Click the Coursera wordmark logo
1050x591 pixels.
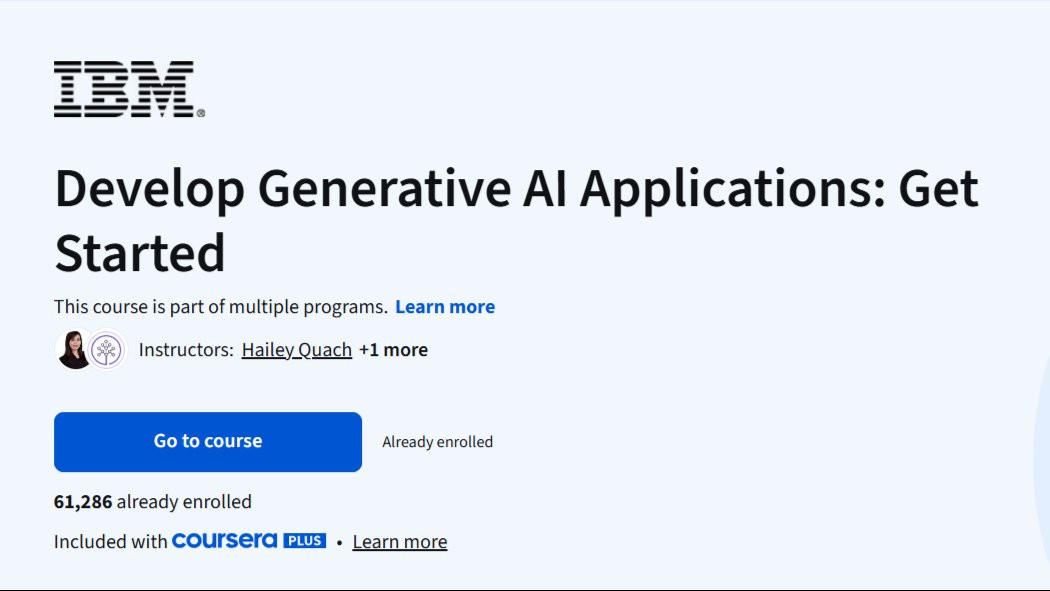pyautogui.click(x=224, y=540)
